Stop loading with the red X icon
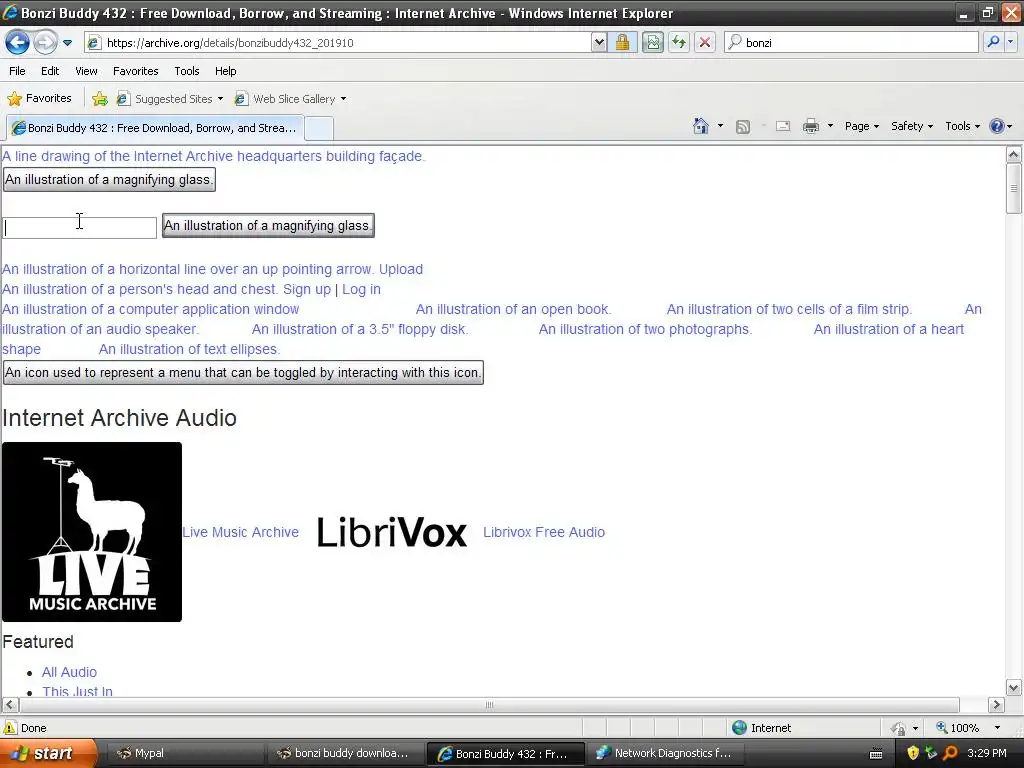The image size is (1024, 768). (x=705, y=43)
